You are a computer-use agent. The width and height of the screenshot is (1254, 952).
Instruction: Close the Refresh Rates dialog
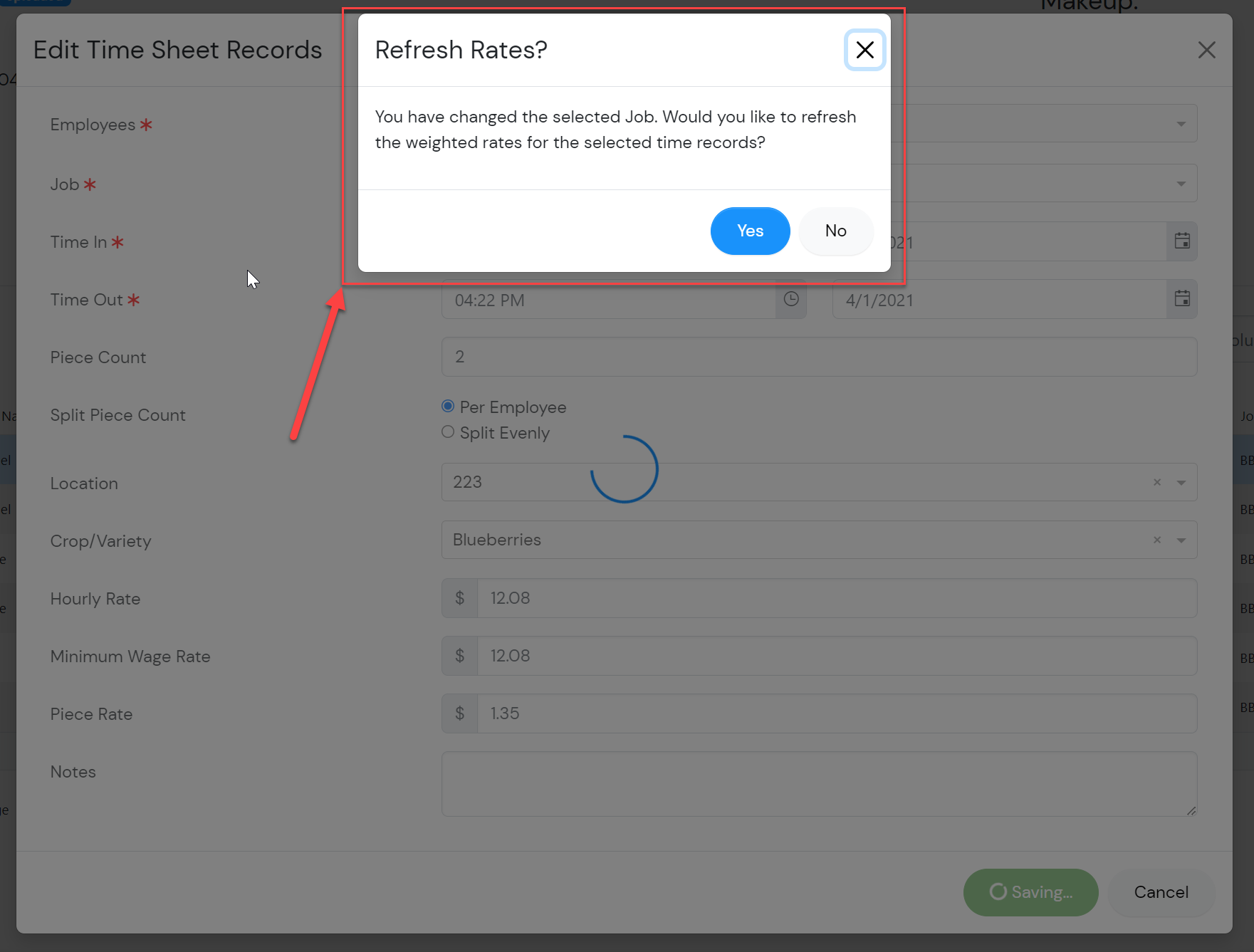click(864, 50)
